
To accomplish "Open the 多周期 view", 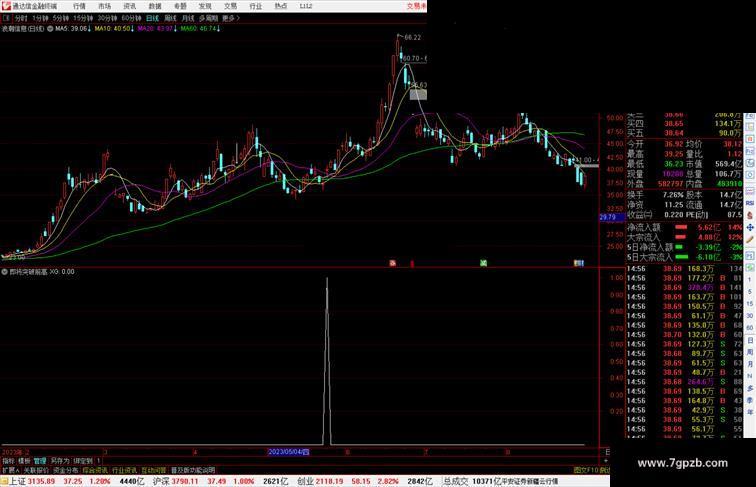I will click(208, 18).
